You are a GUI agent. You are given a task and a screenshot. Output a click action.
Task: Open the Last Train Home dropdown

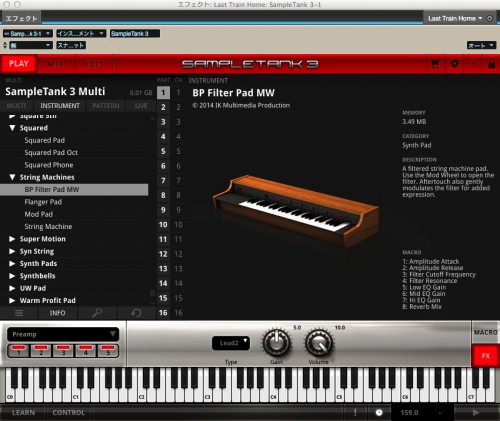[x=455, y=19]
